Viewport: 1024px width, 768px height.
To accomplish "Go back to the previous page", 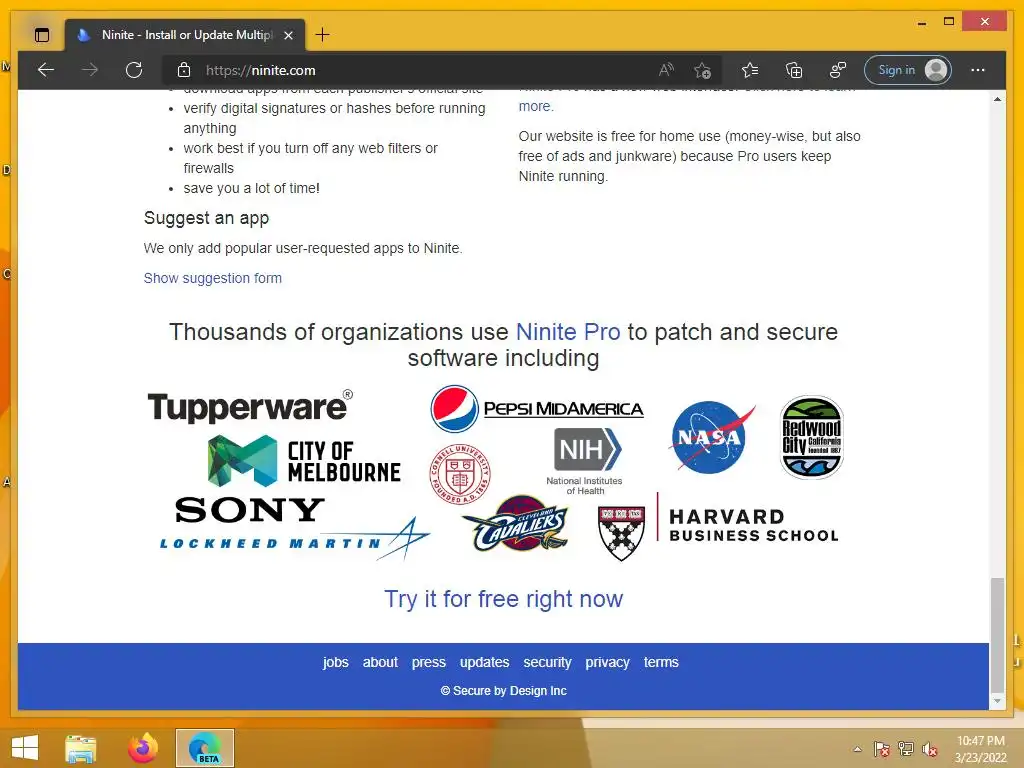I will click(x=46, y=70).
